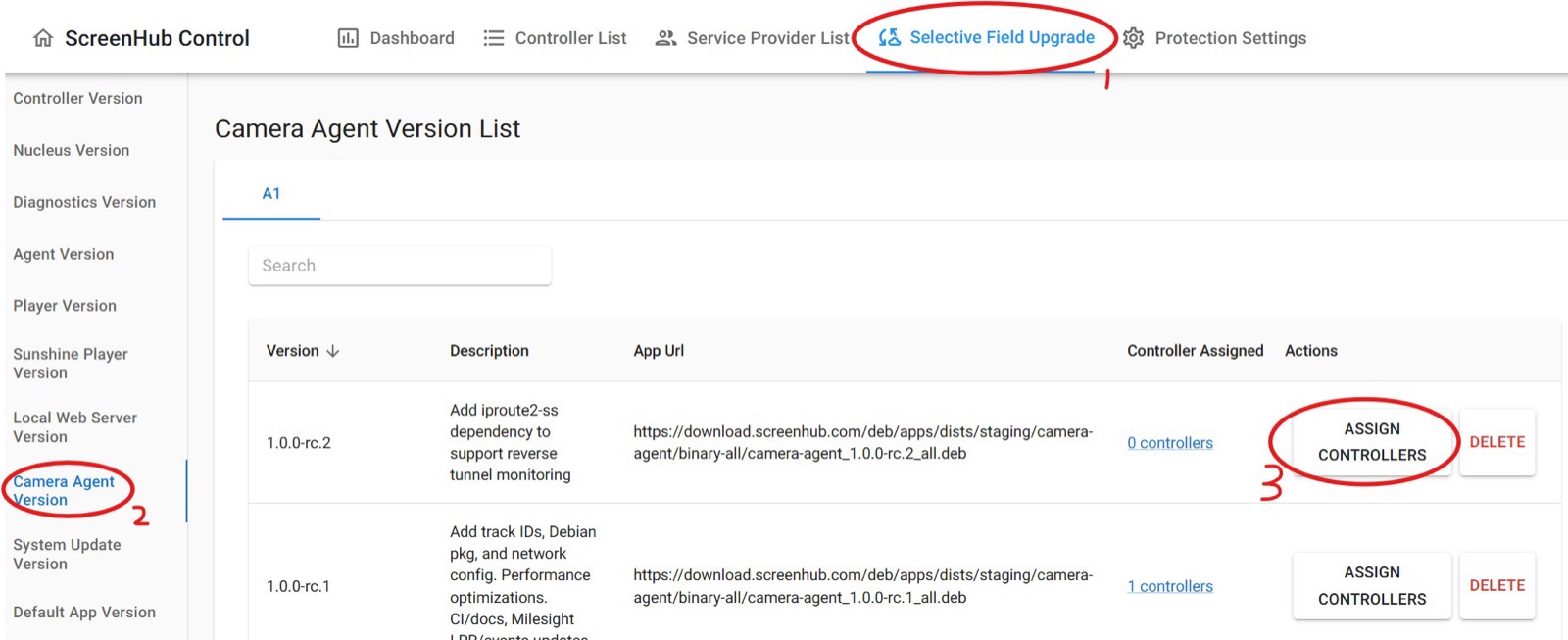Screen dimensions: 1568x640
Task: Click version cell 1.0.0-rc.1
Action: [299, 586]
